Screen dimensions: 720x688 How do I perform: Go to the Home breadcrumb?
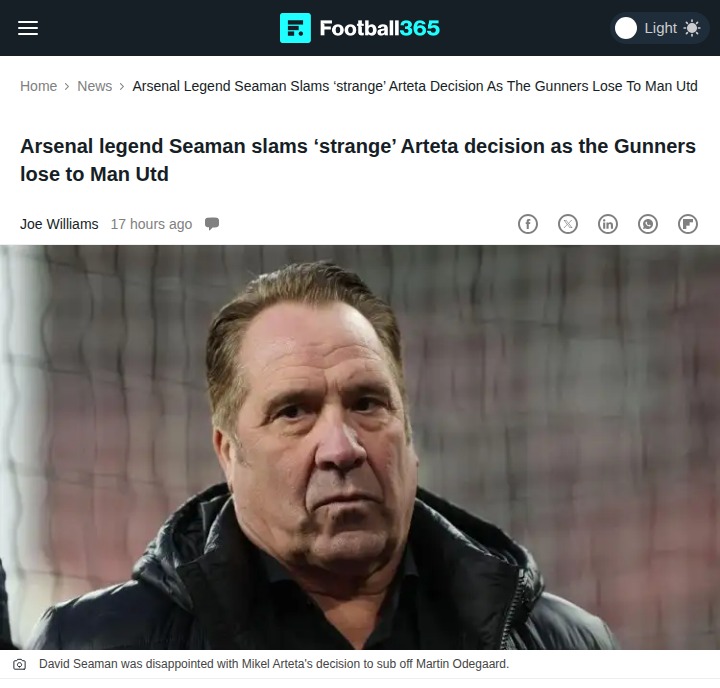tap(38, 86)
